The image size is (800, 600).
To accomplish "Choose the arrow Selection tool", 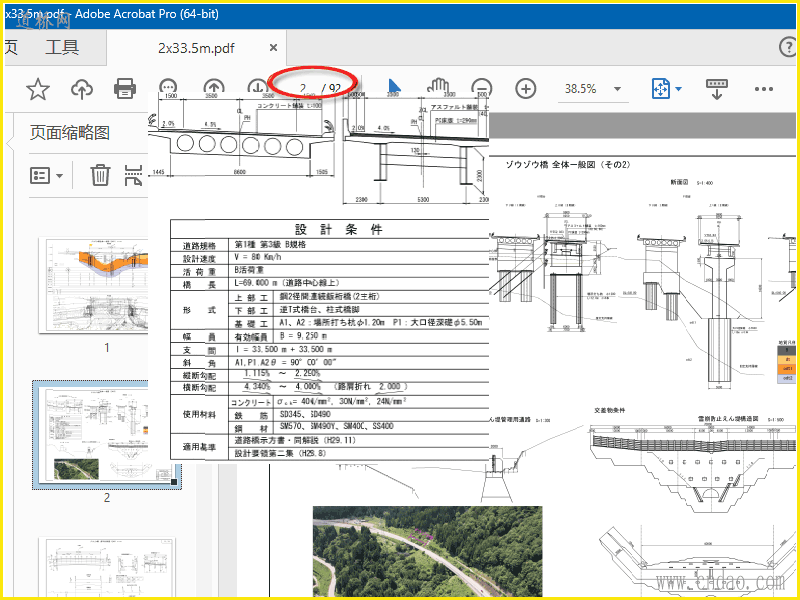I will (395, 88).
